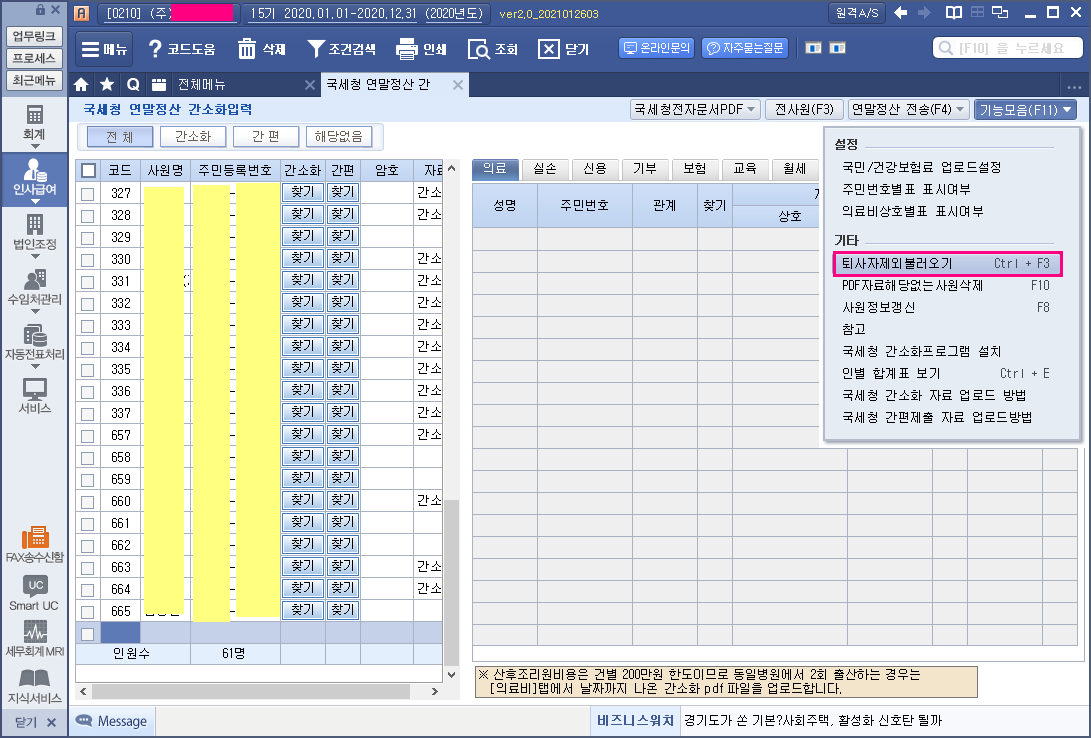Expand the arrow under 인사급여
The image size is (1091, 738).
coord(35,202)
